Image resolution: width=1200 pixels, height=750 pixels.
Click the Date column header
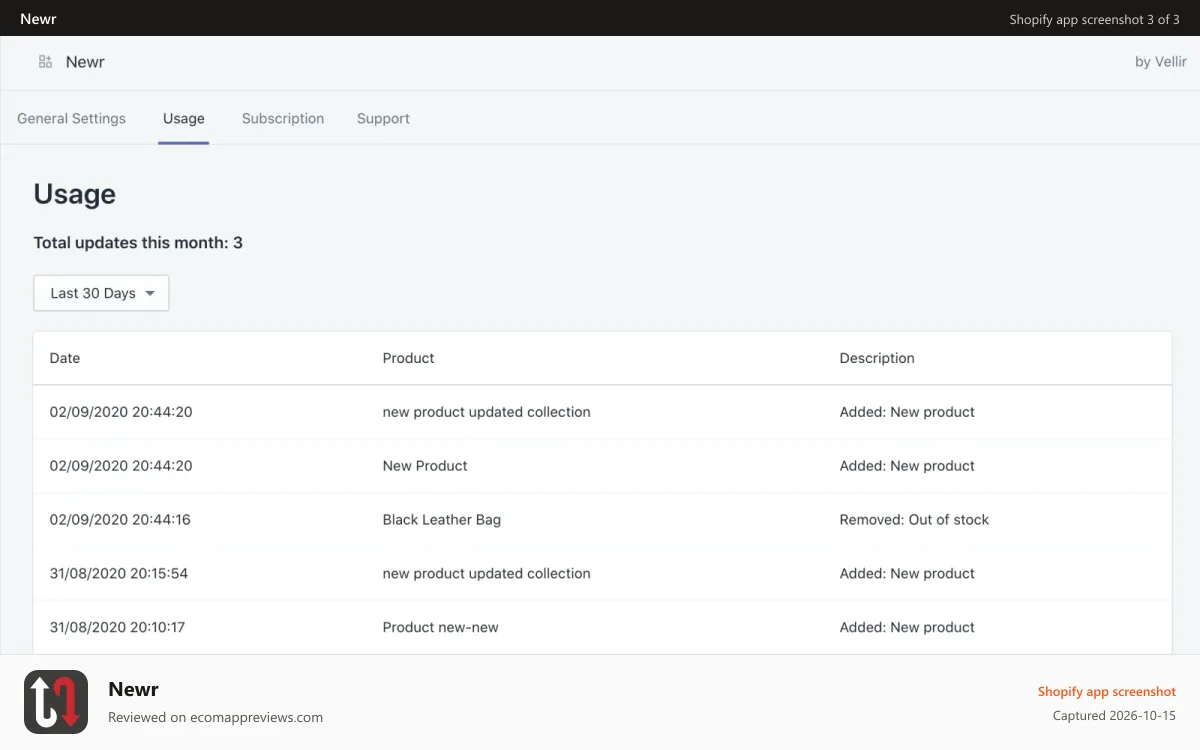(x=65, y=358)
